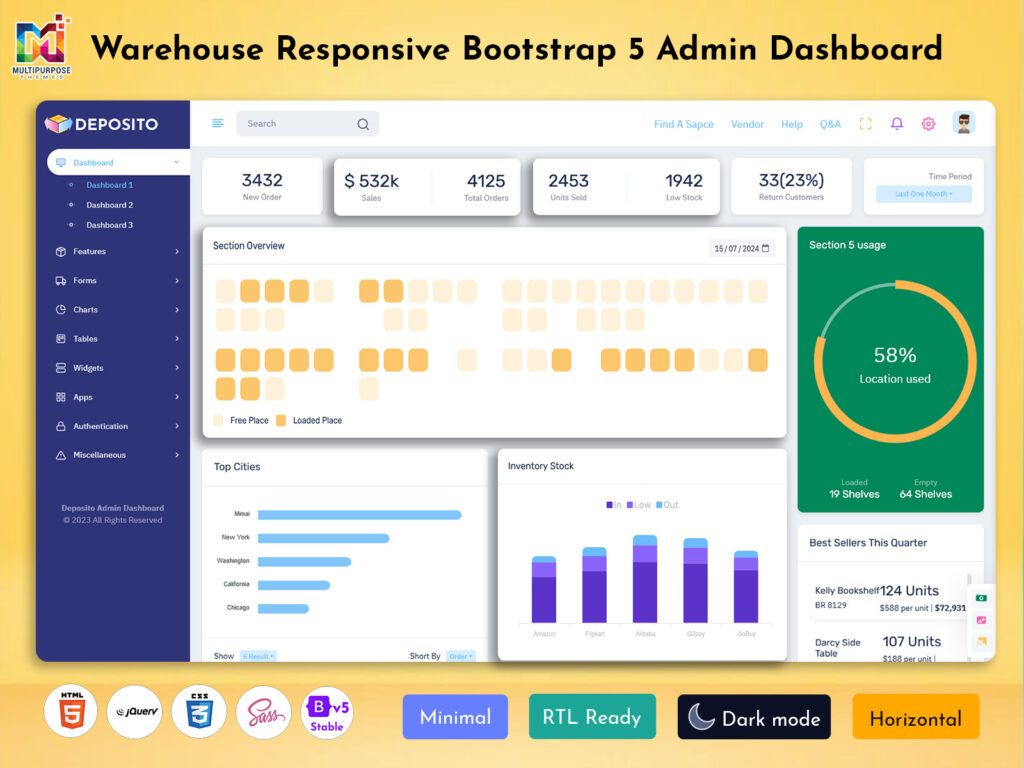Click the Vendor link

[x=747, y=125]
